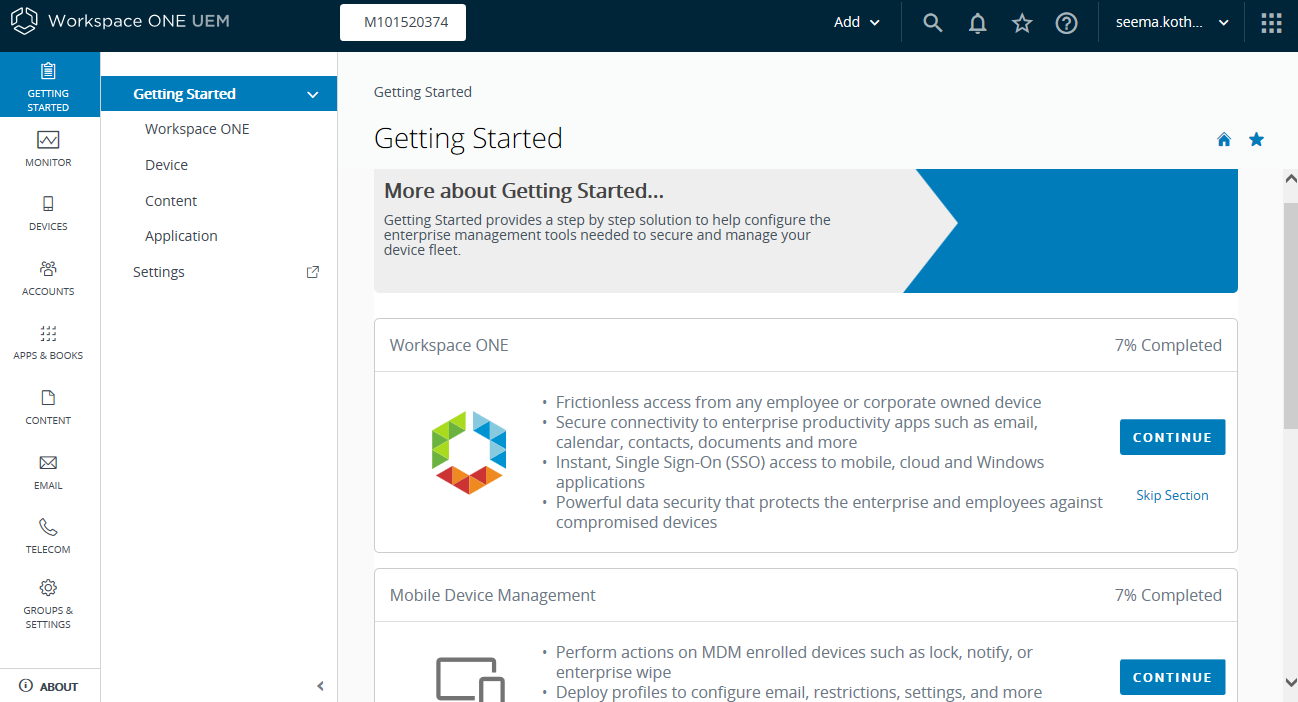Image resolution: width=1298 pixels, height=702 pixels.
Task: Open the Devices sidebar icon
Action: [48, 212]
